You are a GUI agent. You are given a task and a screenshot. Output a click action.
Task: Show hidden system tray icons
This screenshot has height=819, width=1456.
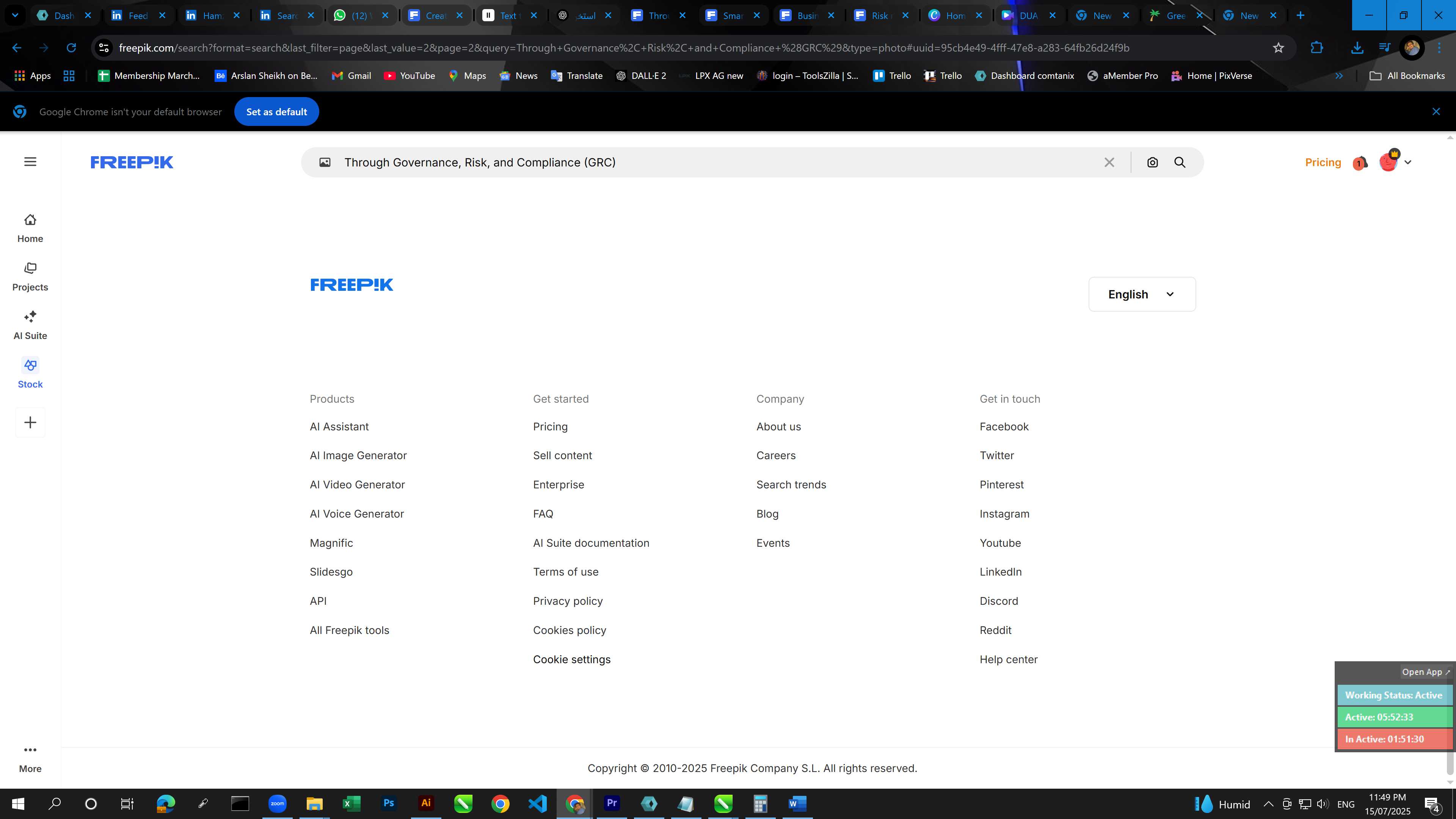click(1268, 804)
